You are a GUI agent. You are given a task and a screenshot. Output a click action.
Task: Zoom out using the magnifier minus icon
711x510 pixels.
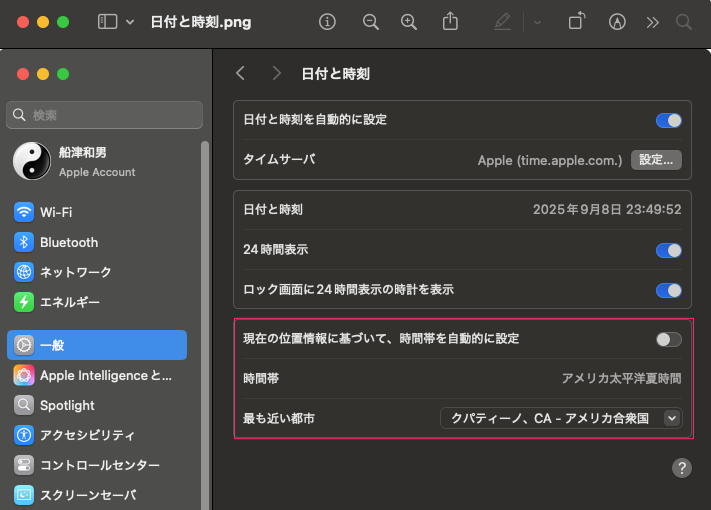pyautogui.click(x=371, y=22)
